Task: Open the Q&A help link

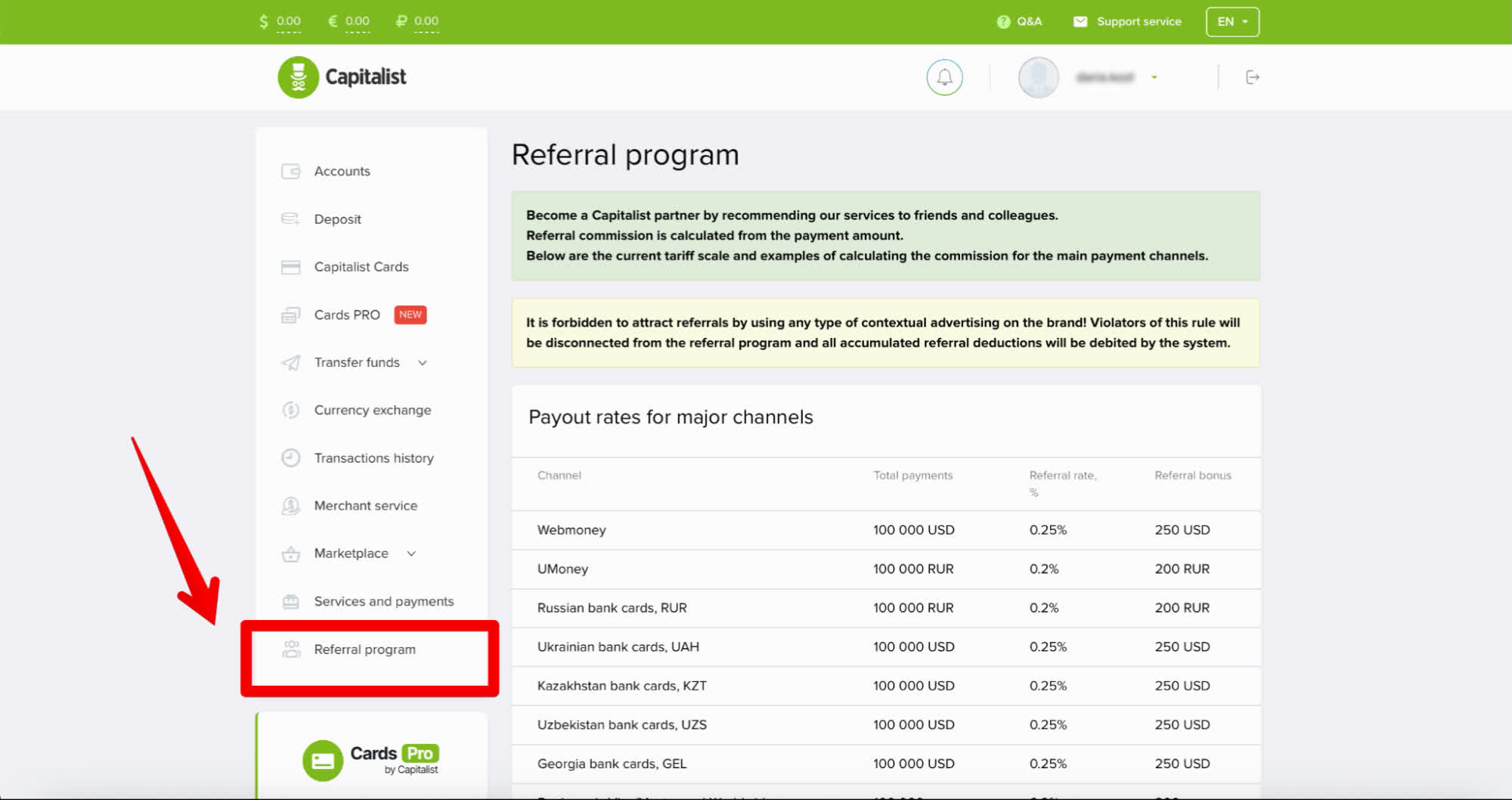Action: pyautogui.click(x=1029, y=22)
